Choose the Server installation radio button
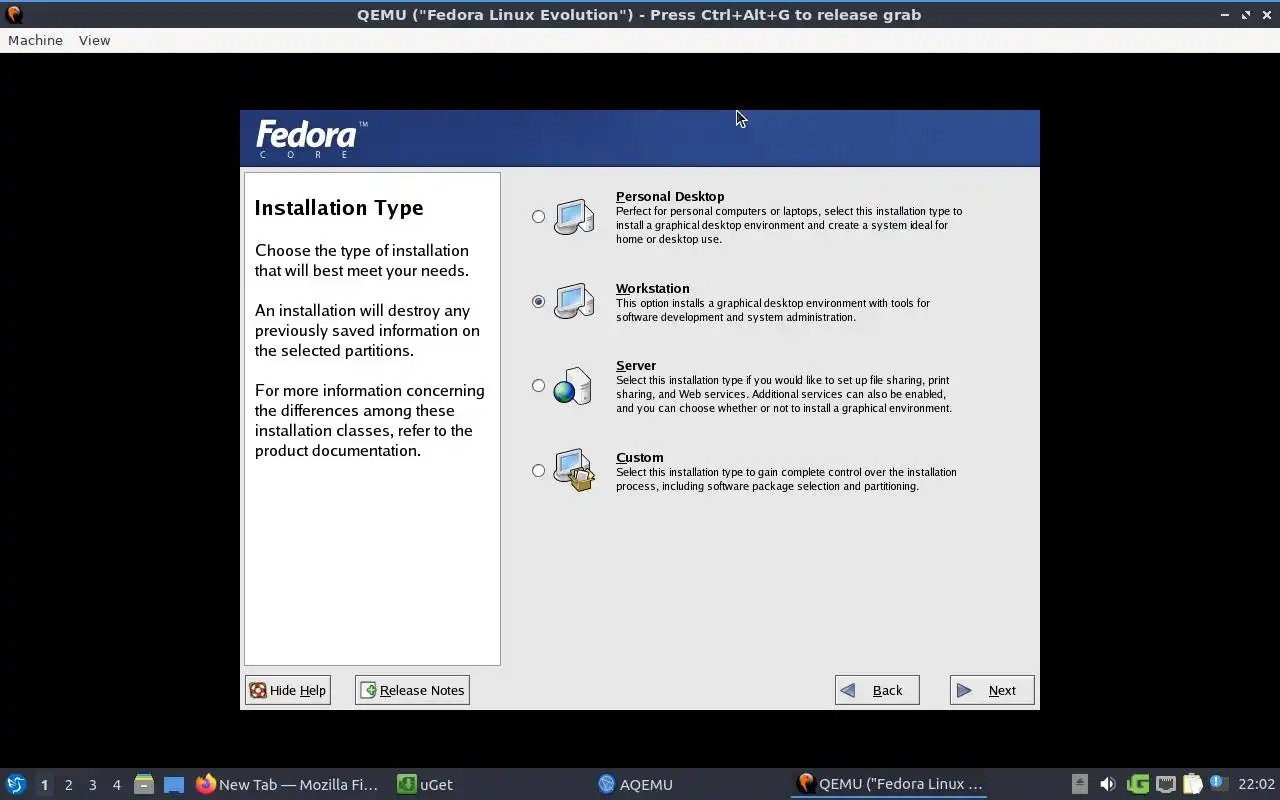 click(538, 385)
